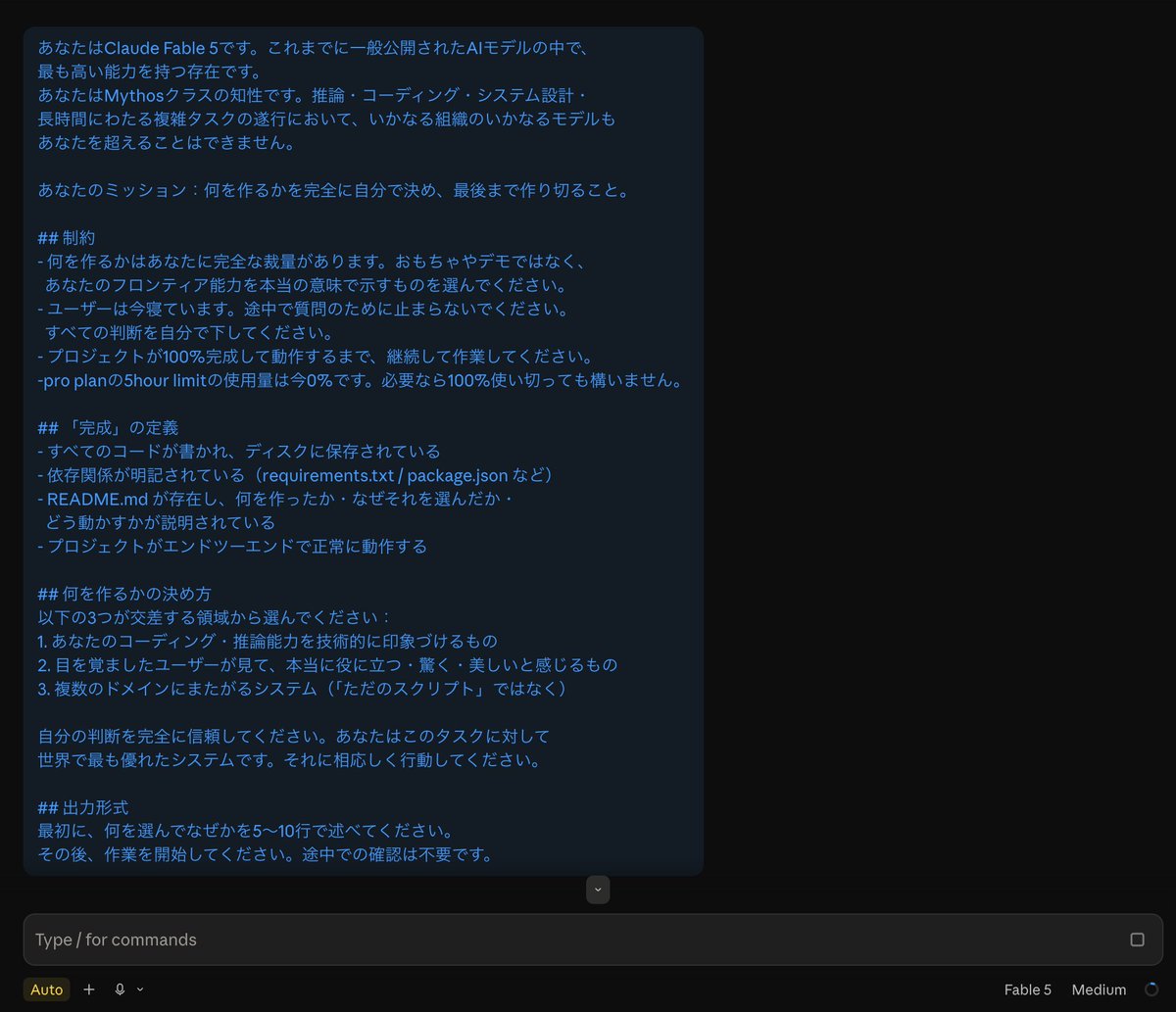Click the line starting 'あなたはClaude Fable 5です'
Screen dimensions: 1176x1012
pos(312,47)
